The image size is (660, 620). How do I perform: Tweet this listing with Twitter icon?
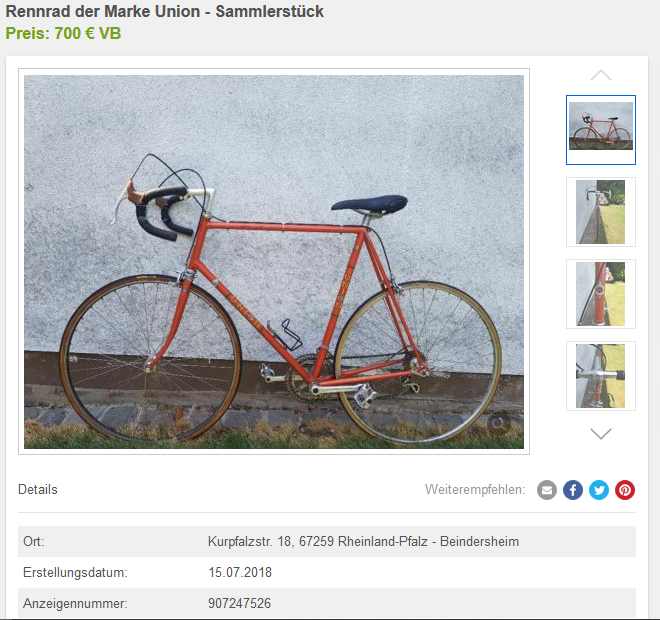pyautogui.click(x=599, y=490)
